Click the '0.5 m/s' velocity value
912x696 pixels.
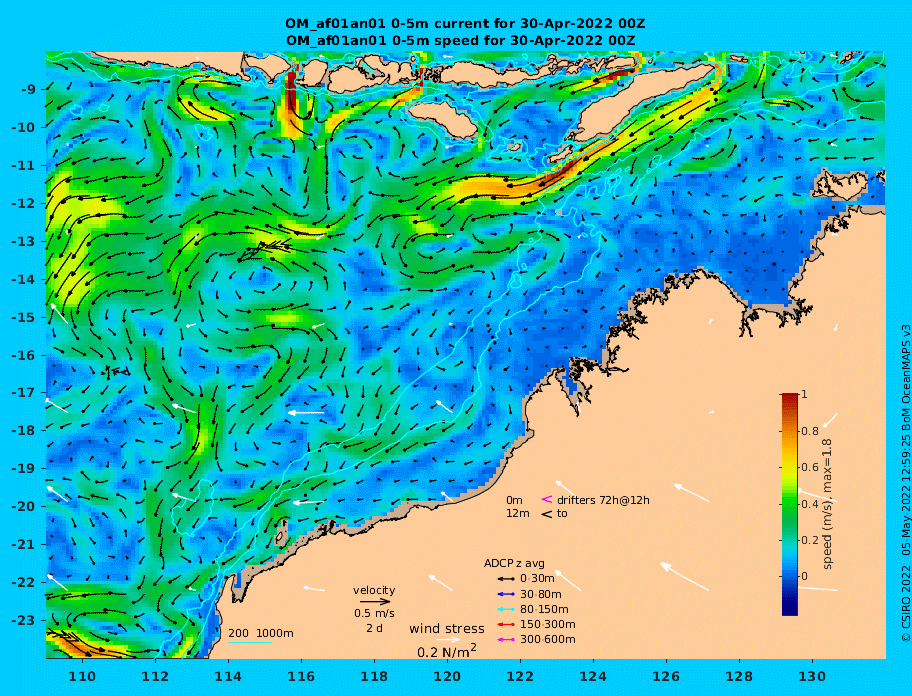click(x=374, y=613)
